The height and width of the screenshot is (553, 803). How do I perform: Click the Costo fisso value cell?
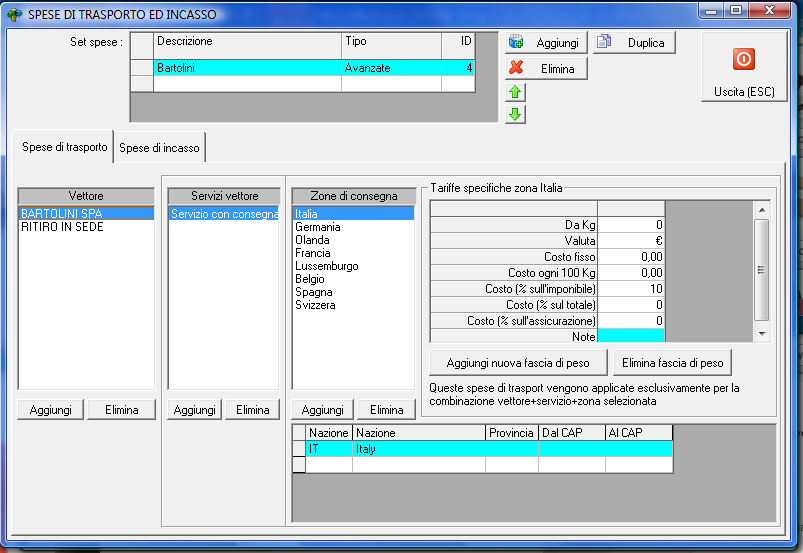631,257
